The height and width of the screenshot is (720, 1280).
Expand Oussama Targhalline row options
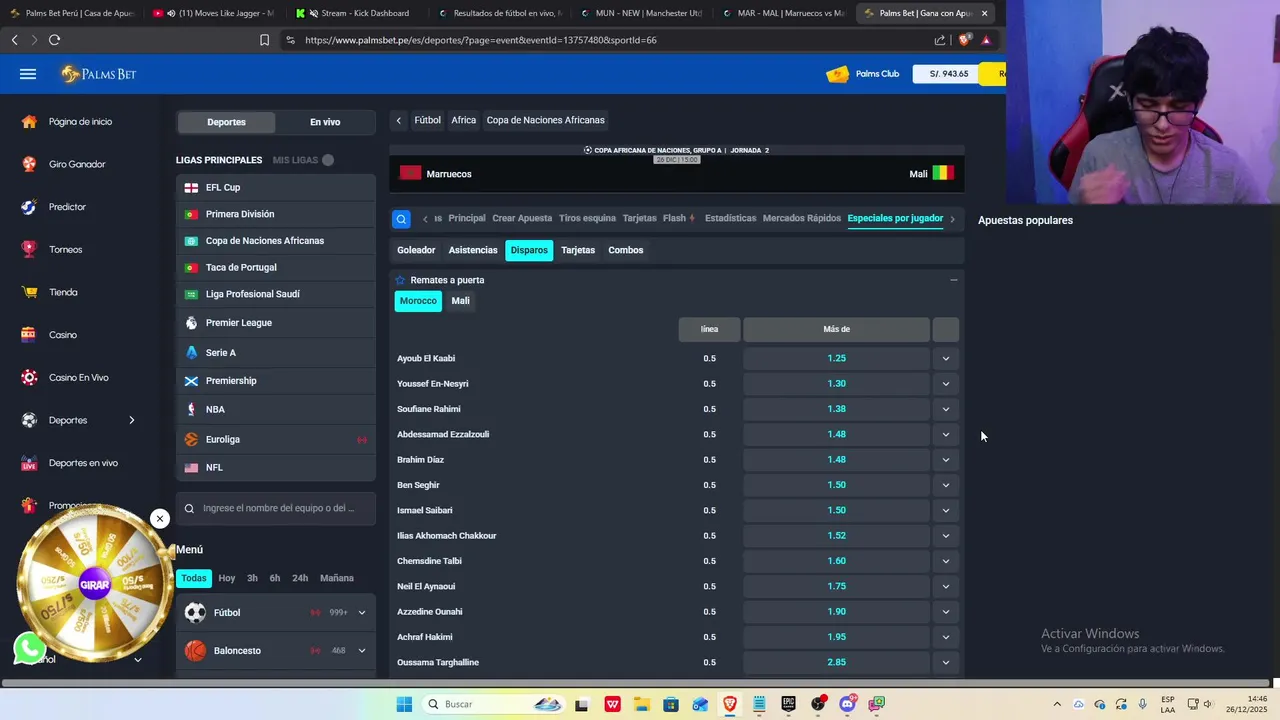[945, 662]
